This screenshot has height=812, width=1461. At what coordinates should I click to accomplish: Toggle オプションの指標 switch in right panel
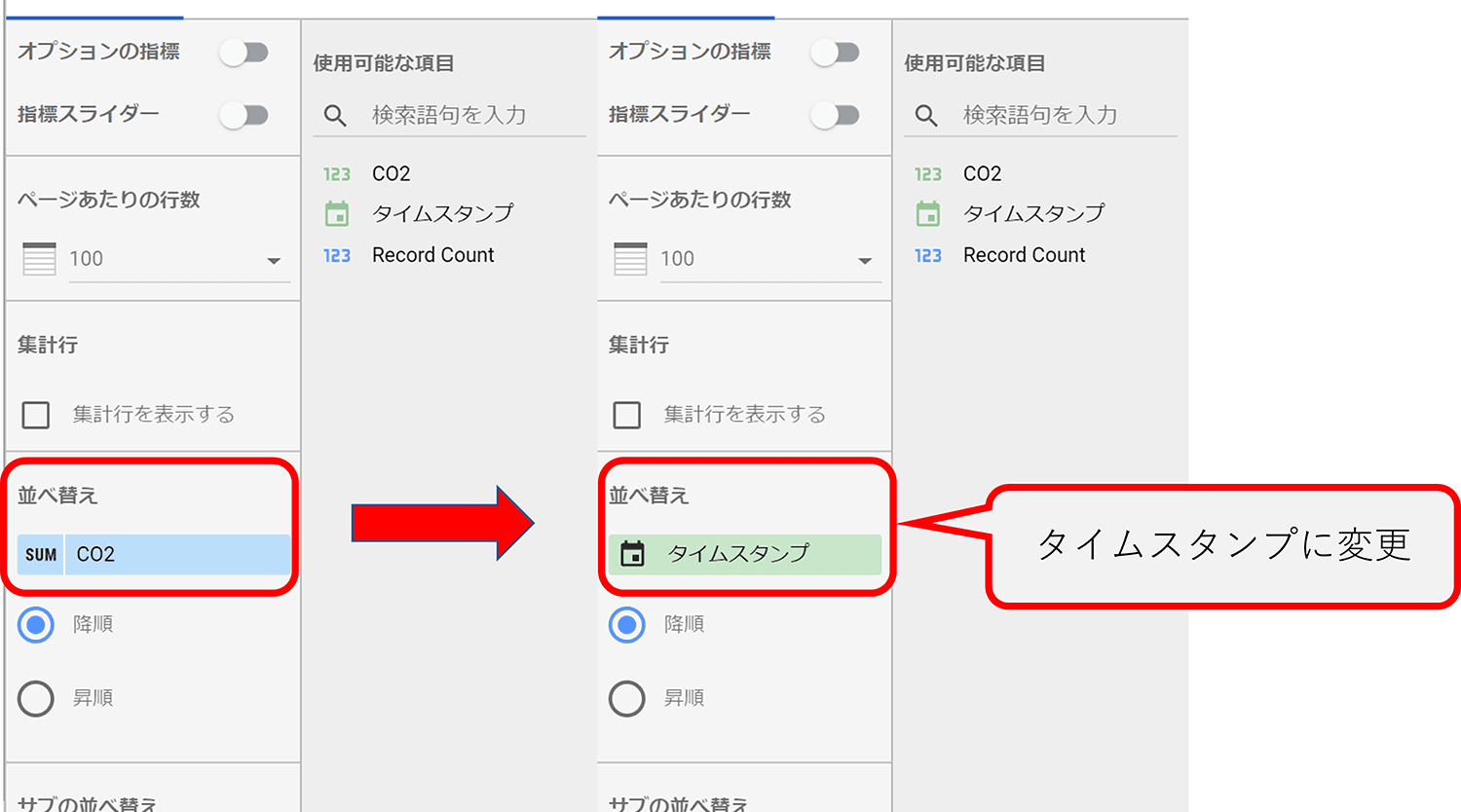tap(835, 53)
